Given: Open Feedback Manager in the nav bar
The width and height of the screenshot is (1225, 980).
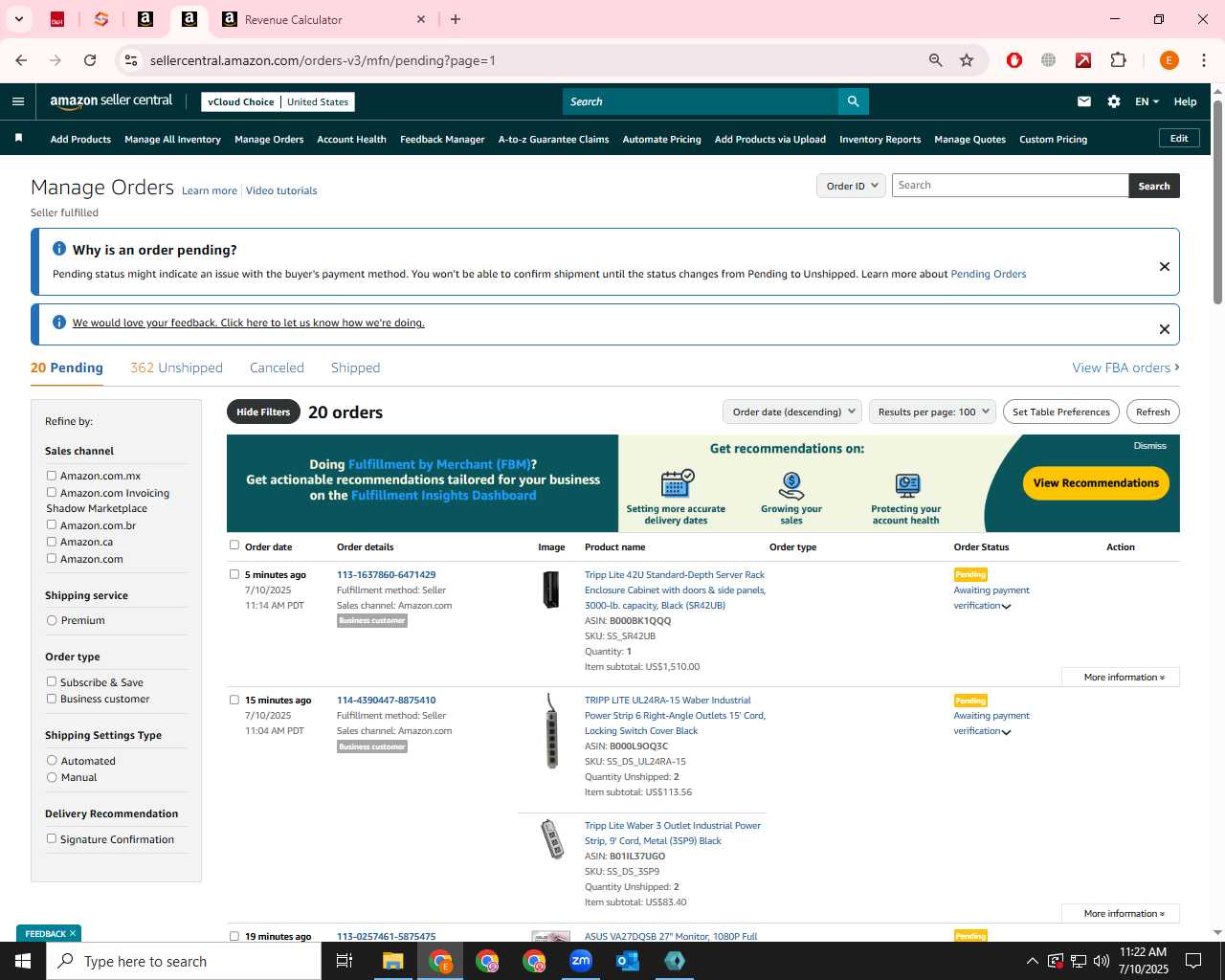Looking at the screenshot, I should (x=442, y=140).
